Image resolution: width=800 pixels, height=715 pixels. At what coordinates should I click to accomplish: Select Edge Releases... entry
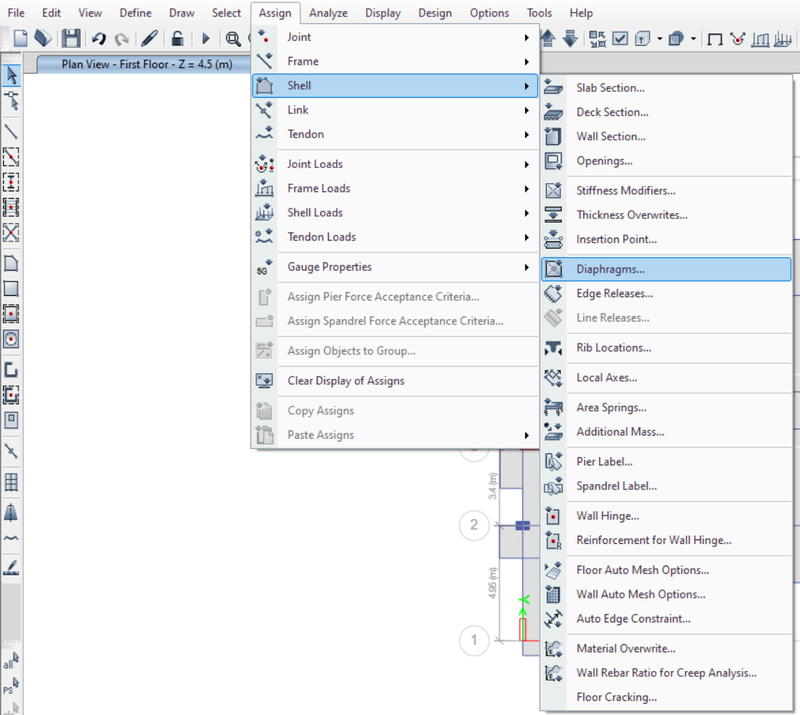(x=614, y=293)
